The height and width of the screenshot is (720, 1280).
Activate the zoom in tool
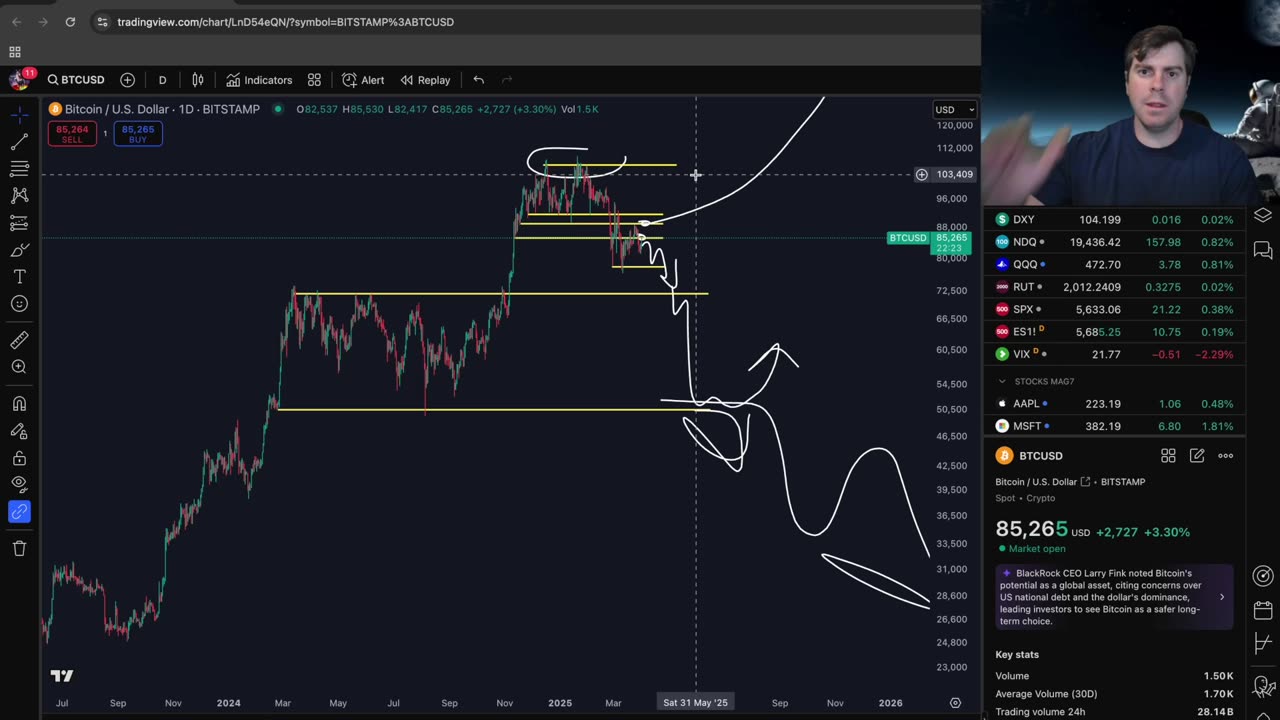19,367
